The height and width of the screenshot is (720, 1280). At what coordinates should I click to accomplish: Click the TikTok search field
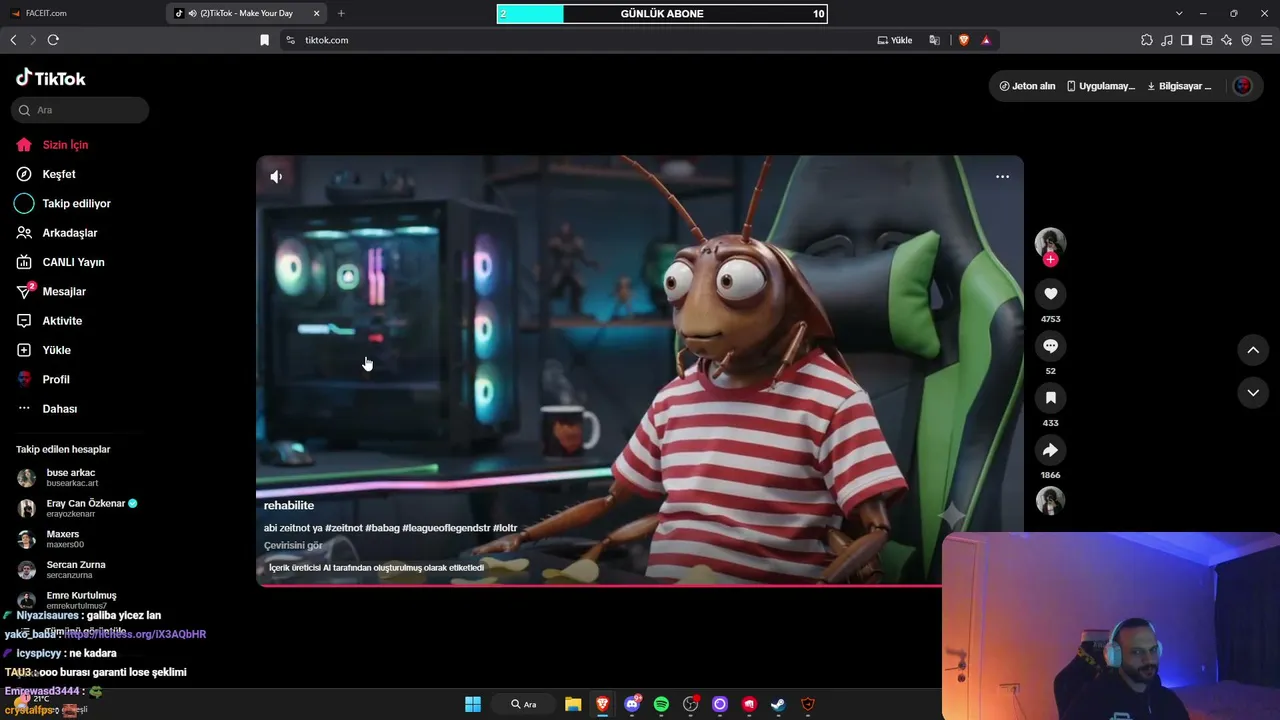click(80, 110)
